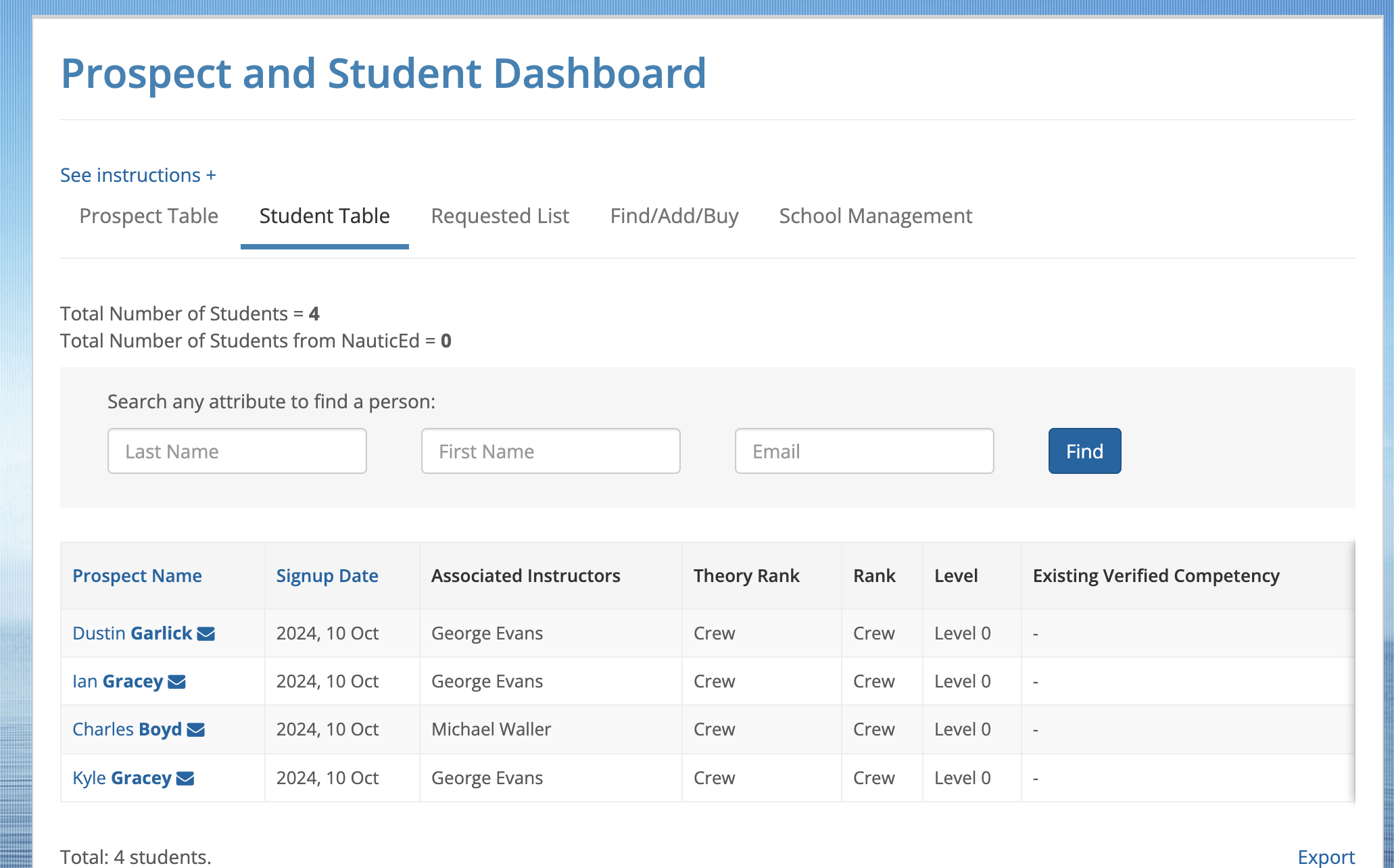The width and height of the screenshot is (1394, 868).
Task: Click the Last Name search field
Action: click(237, 451)
